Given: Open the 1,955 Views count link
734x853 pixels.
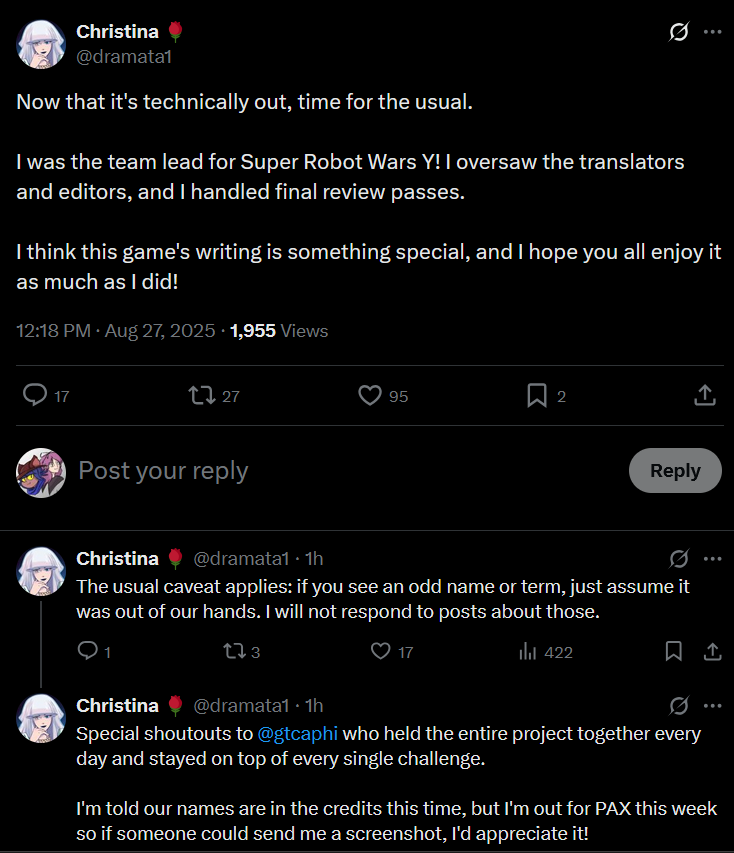Looking at the screenshot, I should (279, 330).
